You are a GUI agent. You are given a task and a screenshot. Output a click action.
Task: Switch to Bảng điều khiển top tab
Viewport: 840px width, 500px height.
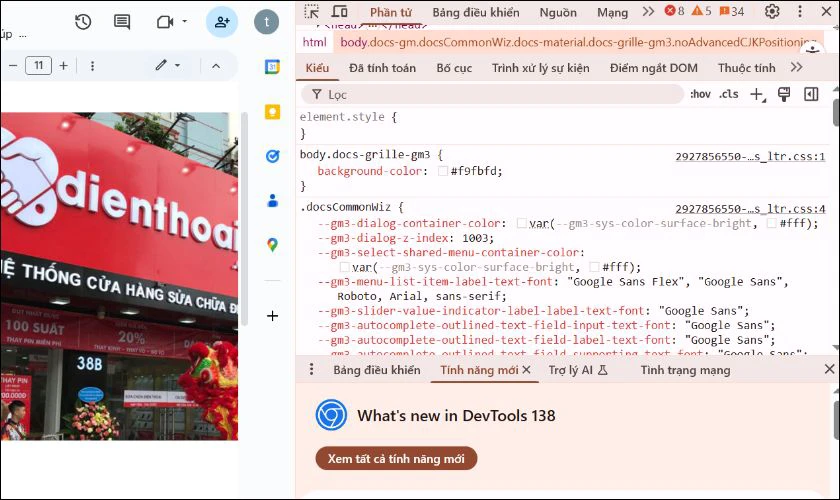(x=476, y=12)
